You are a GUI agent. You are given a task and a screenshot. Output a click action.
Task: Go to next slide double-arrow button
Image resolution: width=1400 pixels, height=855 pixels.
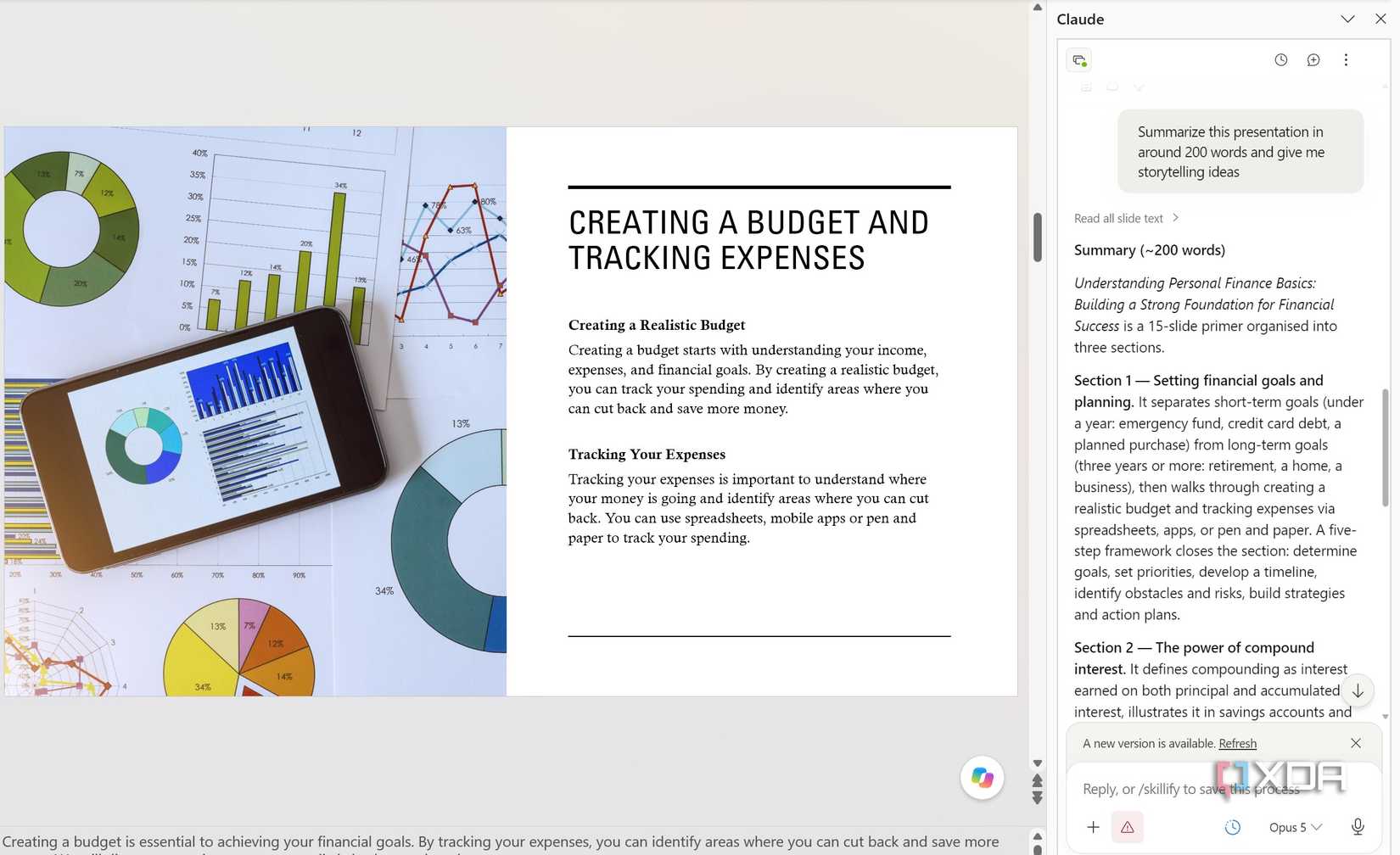[1037, 797]
